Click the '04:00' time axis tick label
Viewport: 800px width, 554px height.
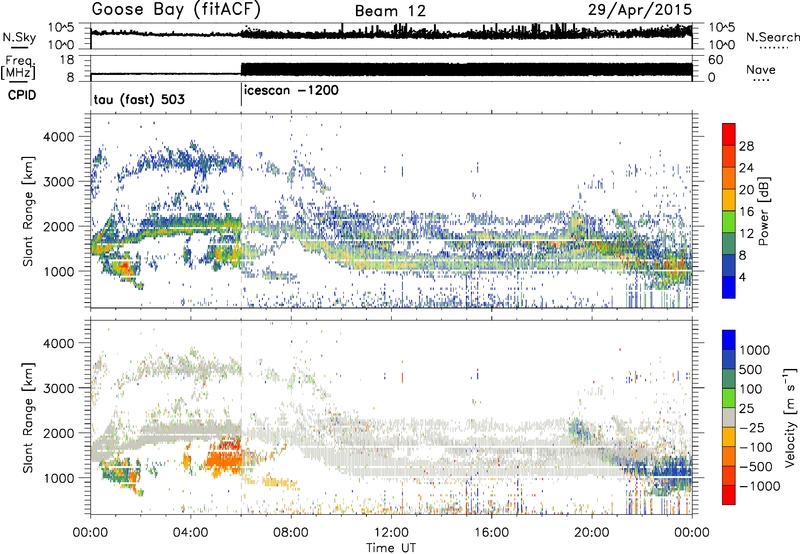tap(191, 533)
